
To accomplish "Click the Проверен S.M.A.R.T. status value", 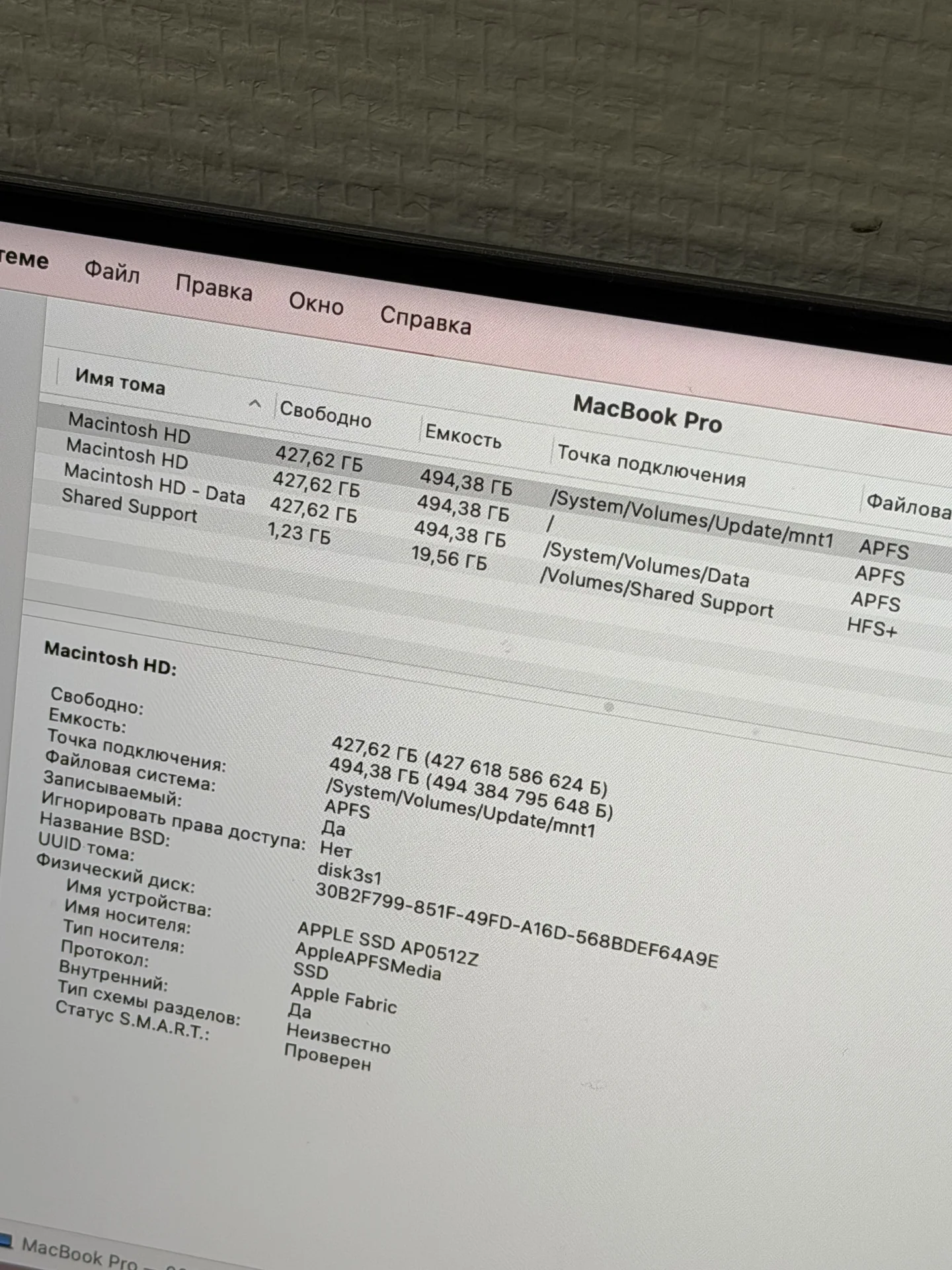I will point(327,1056).
